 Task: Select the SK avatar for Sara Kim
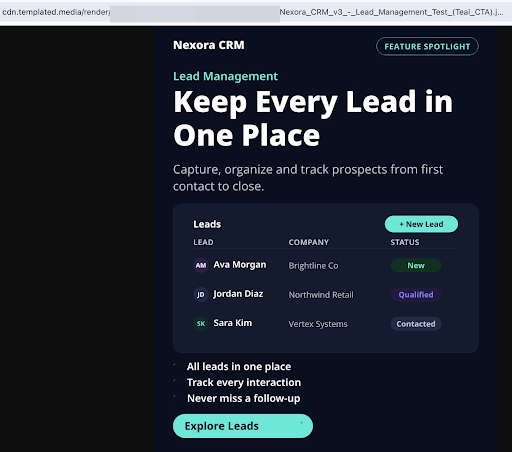pos(201,323)
